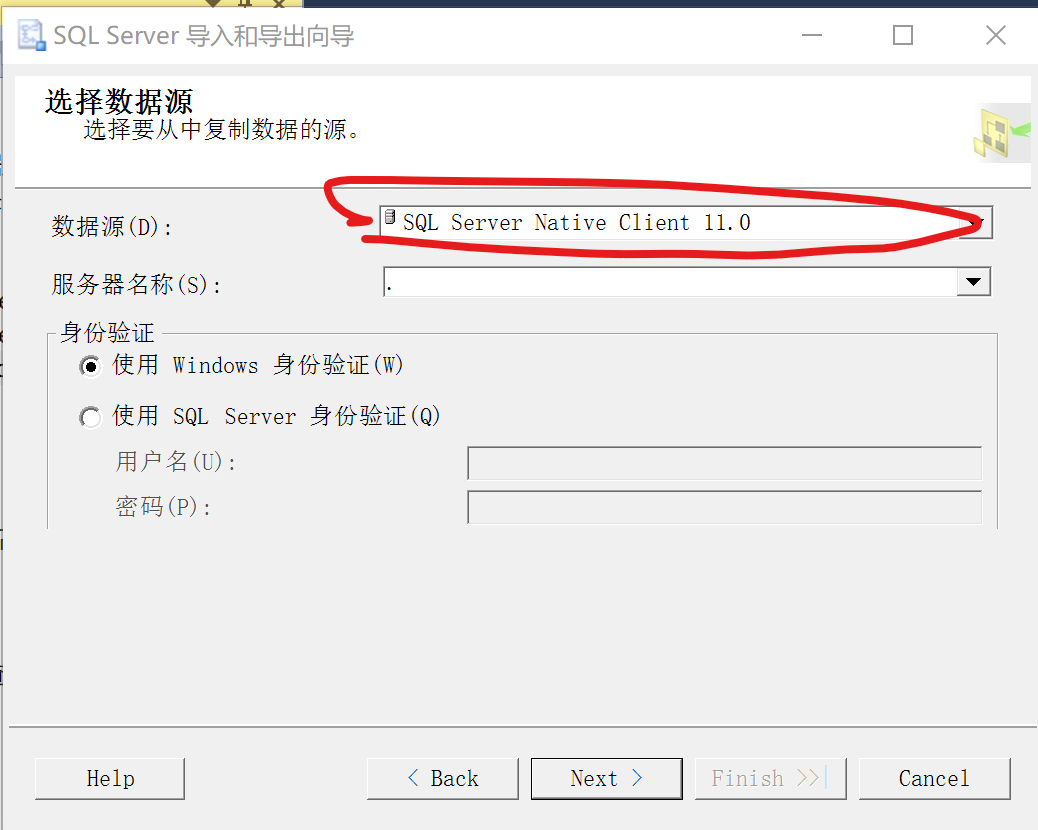Click the username input field

724,463
